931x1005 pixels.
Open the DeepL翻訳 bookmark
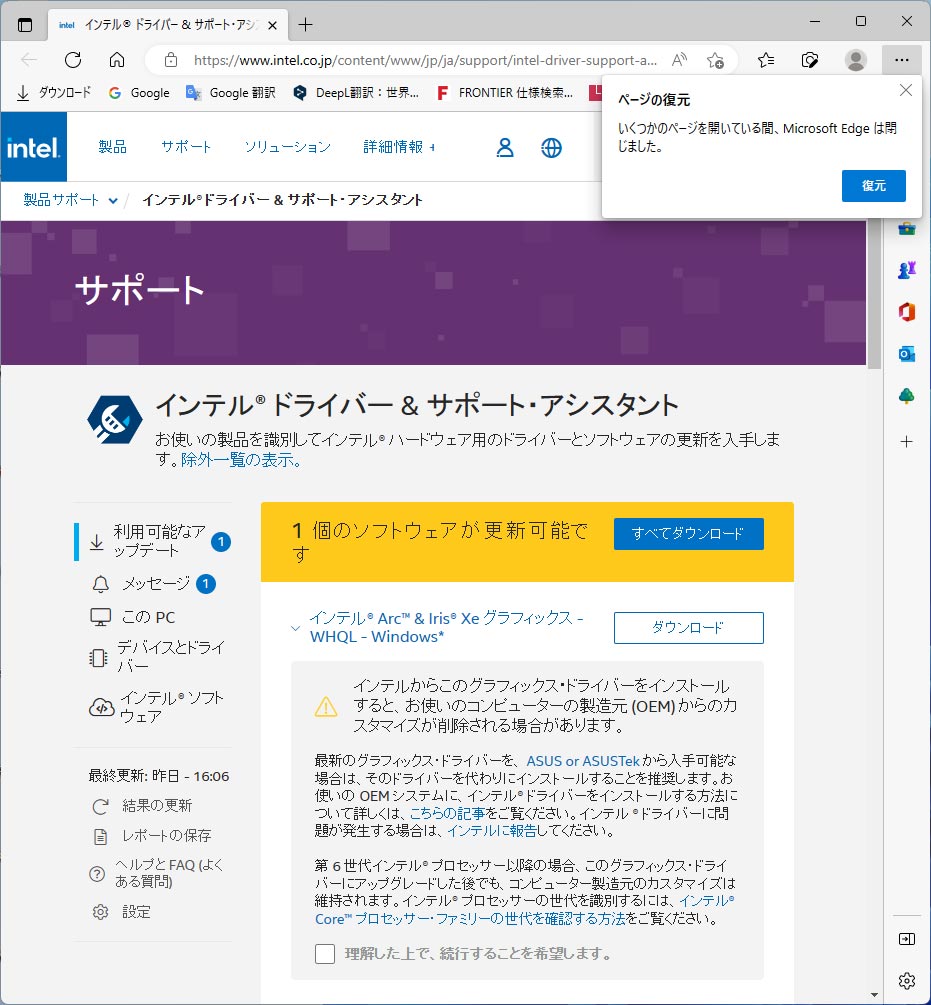point(356,93)
